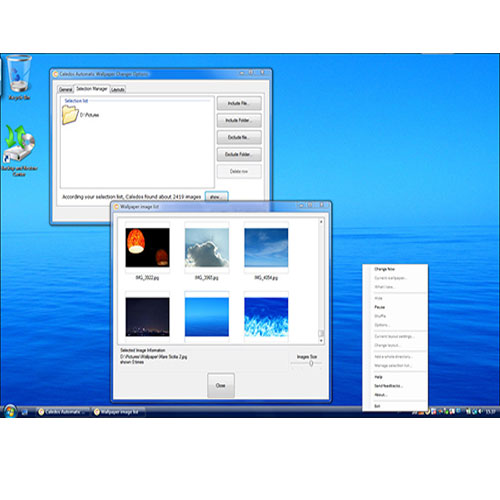Select Exit from the tray menu
The image size is (500, 500).
377,406
